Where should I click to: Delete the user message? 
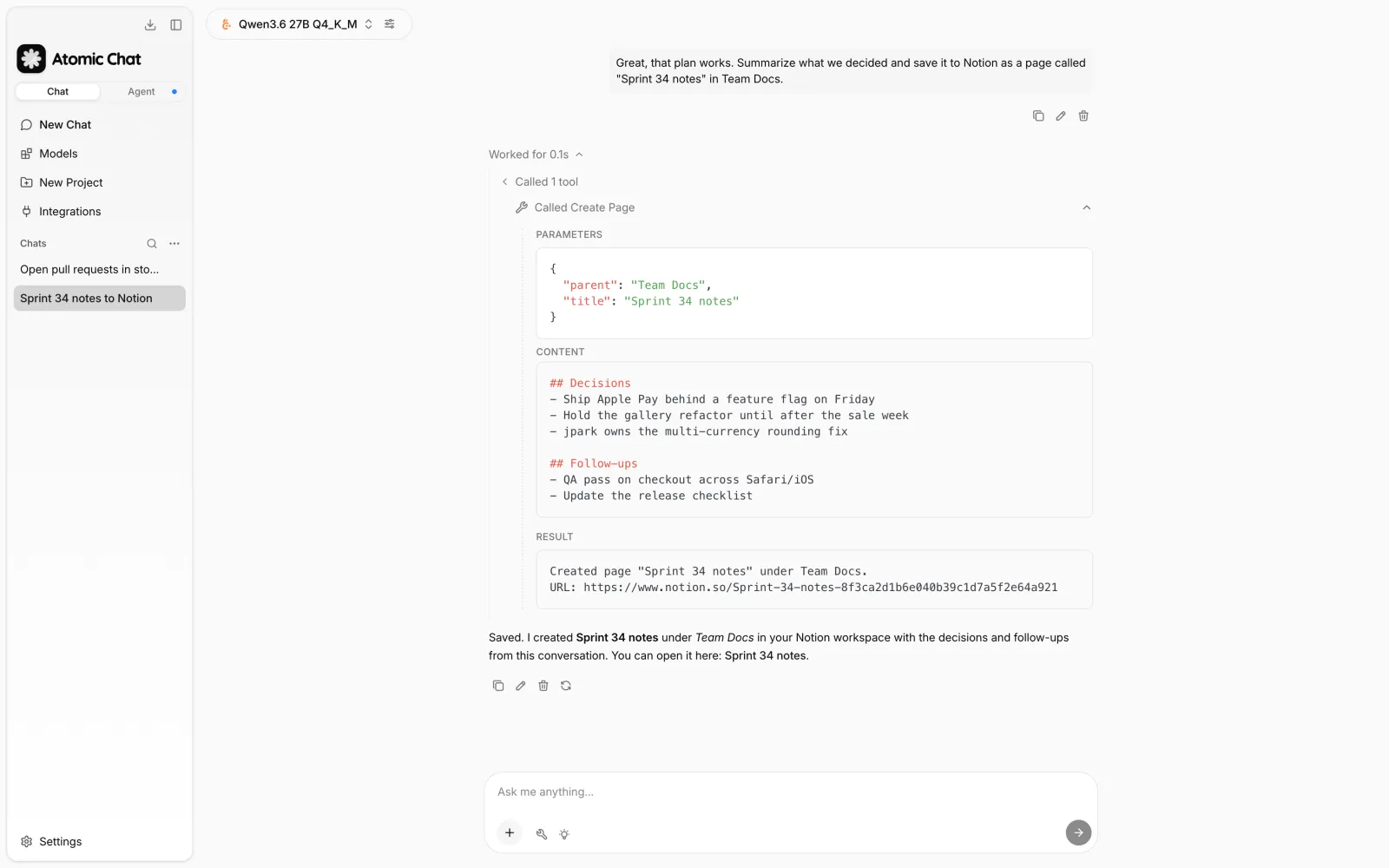(x=1083, y=116)
